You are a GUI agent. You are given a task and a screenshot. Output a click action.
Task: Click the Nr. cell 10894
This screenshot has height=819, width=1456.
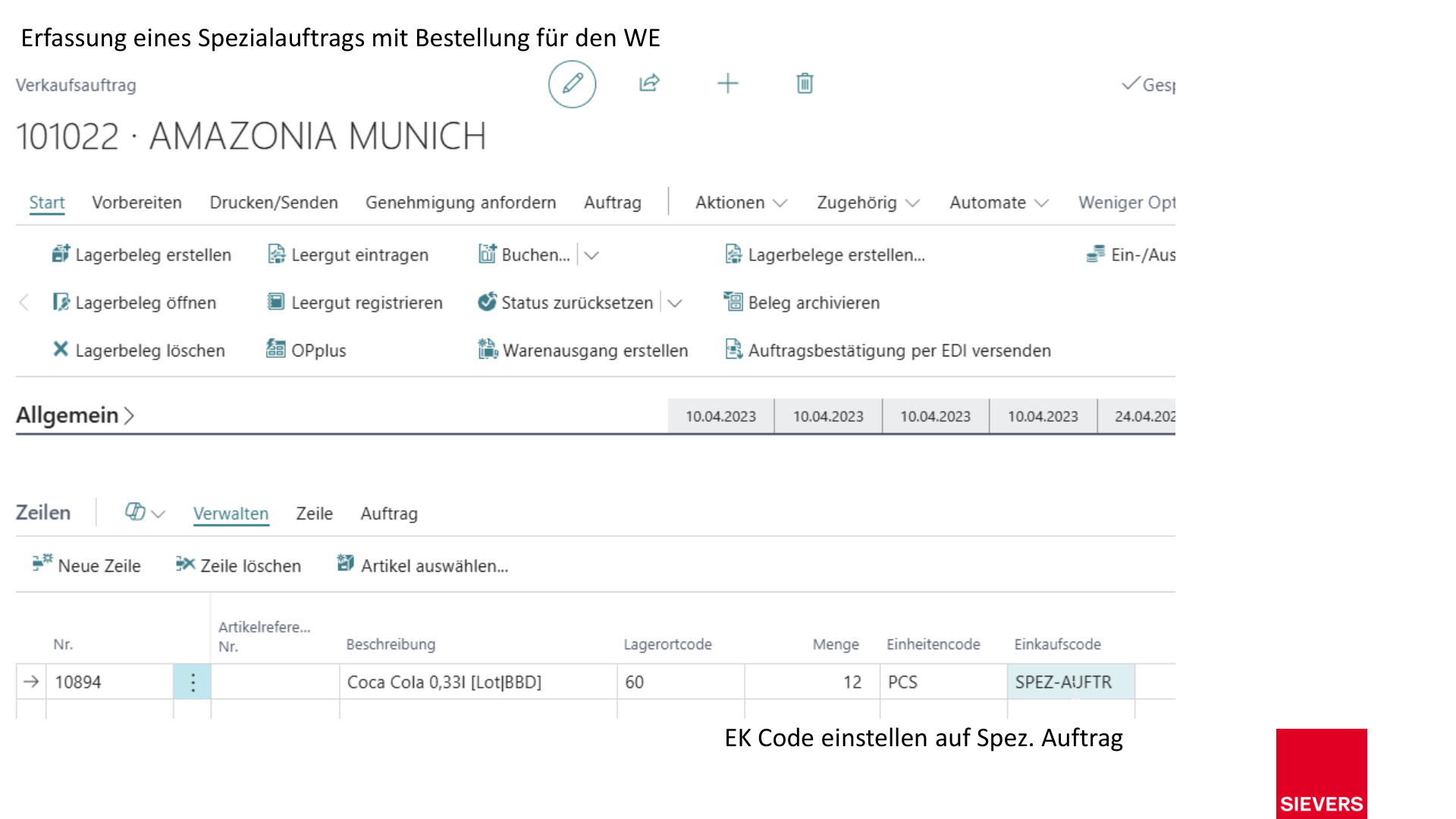click(x=110, y=682)
